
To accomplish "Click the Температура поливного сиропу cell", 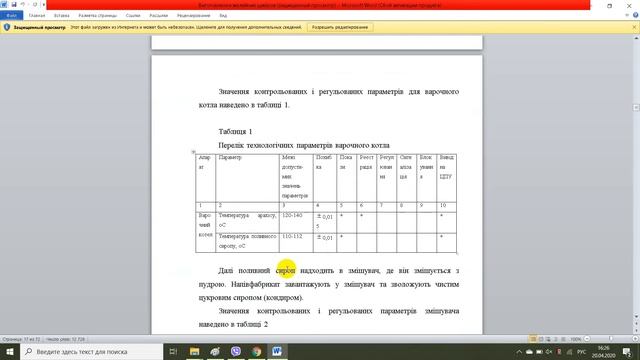I will 247,242.
